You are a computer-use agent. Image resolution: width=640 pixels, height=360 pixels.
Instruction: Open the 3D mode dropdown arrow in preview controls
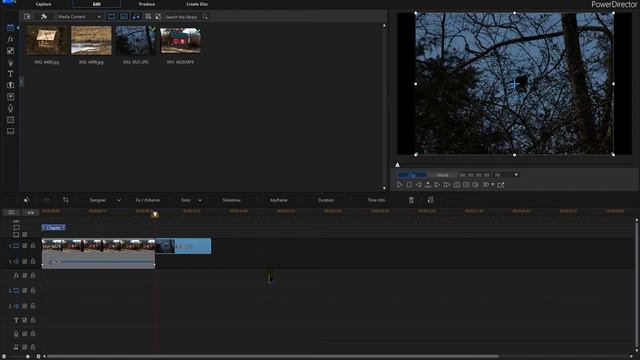[x=493, y=185]
